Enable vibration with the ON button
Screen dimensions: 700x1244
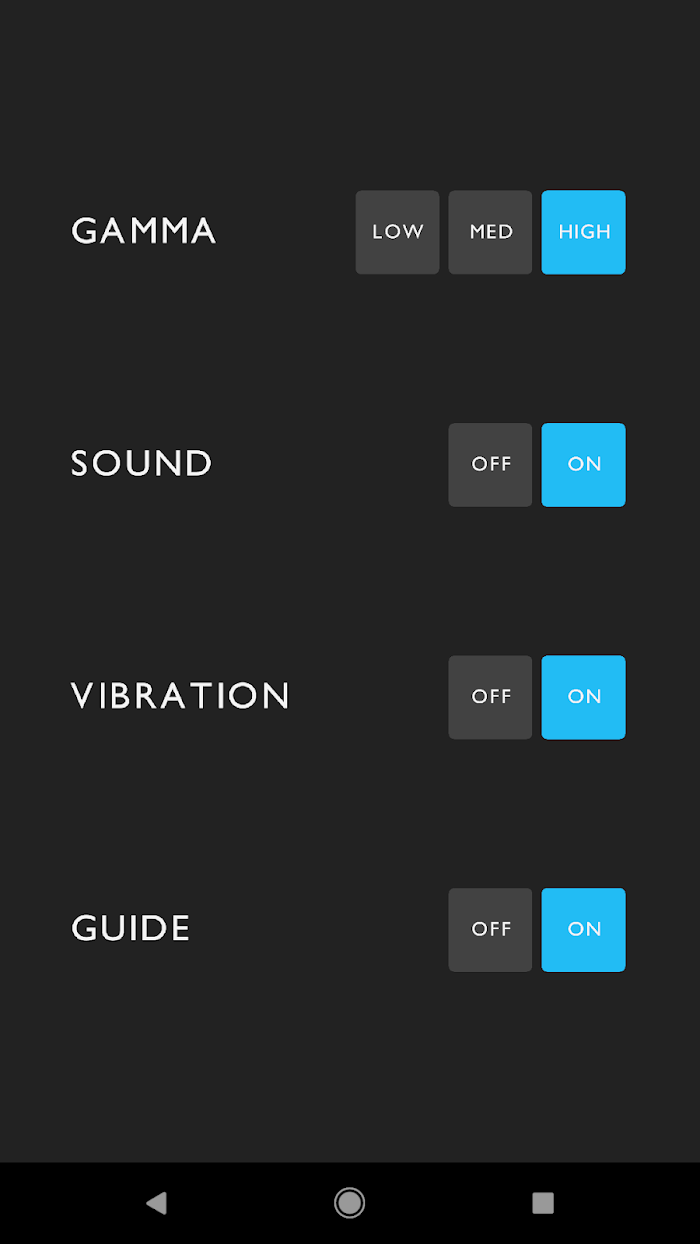584,697
